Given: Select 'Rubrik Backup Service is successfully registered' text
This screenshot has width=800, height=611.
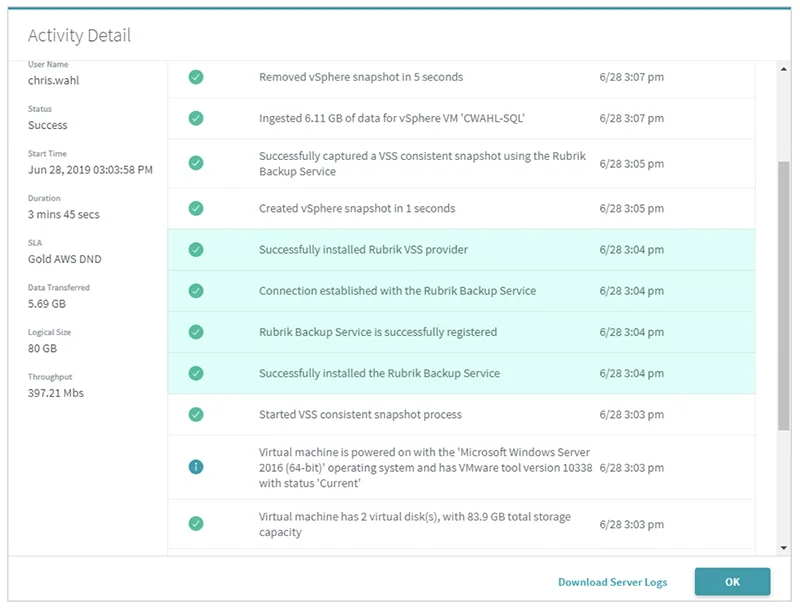Looking at the screenshot, I should (378, 333).
